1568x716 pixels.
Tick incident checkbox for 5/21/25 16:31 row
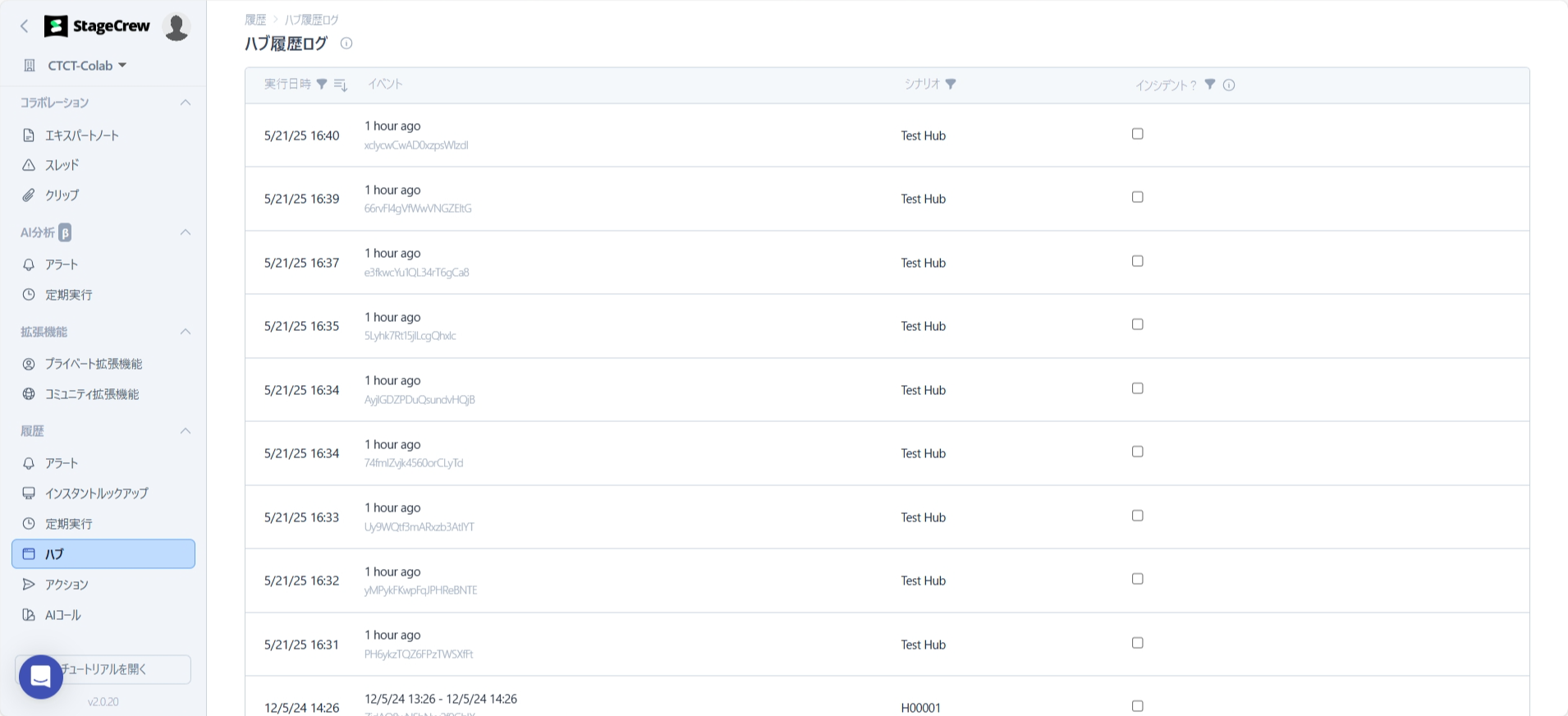pos(1137,643)
